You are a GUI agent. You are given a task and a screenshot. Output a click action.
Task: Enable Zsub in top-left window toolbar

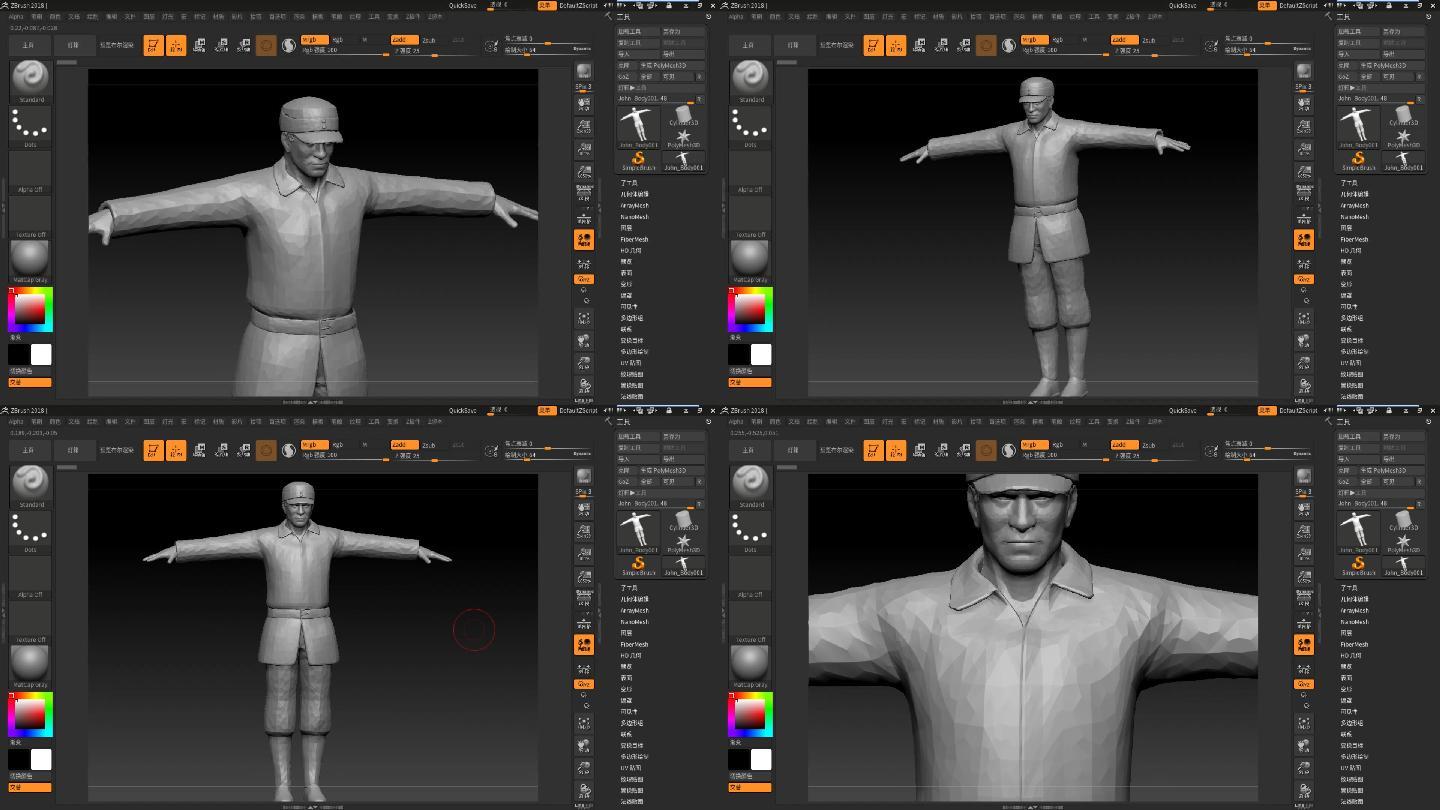click(429, 40)
